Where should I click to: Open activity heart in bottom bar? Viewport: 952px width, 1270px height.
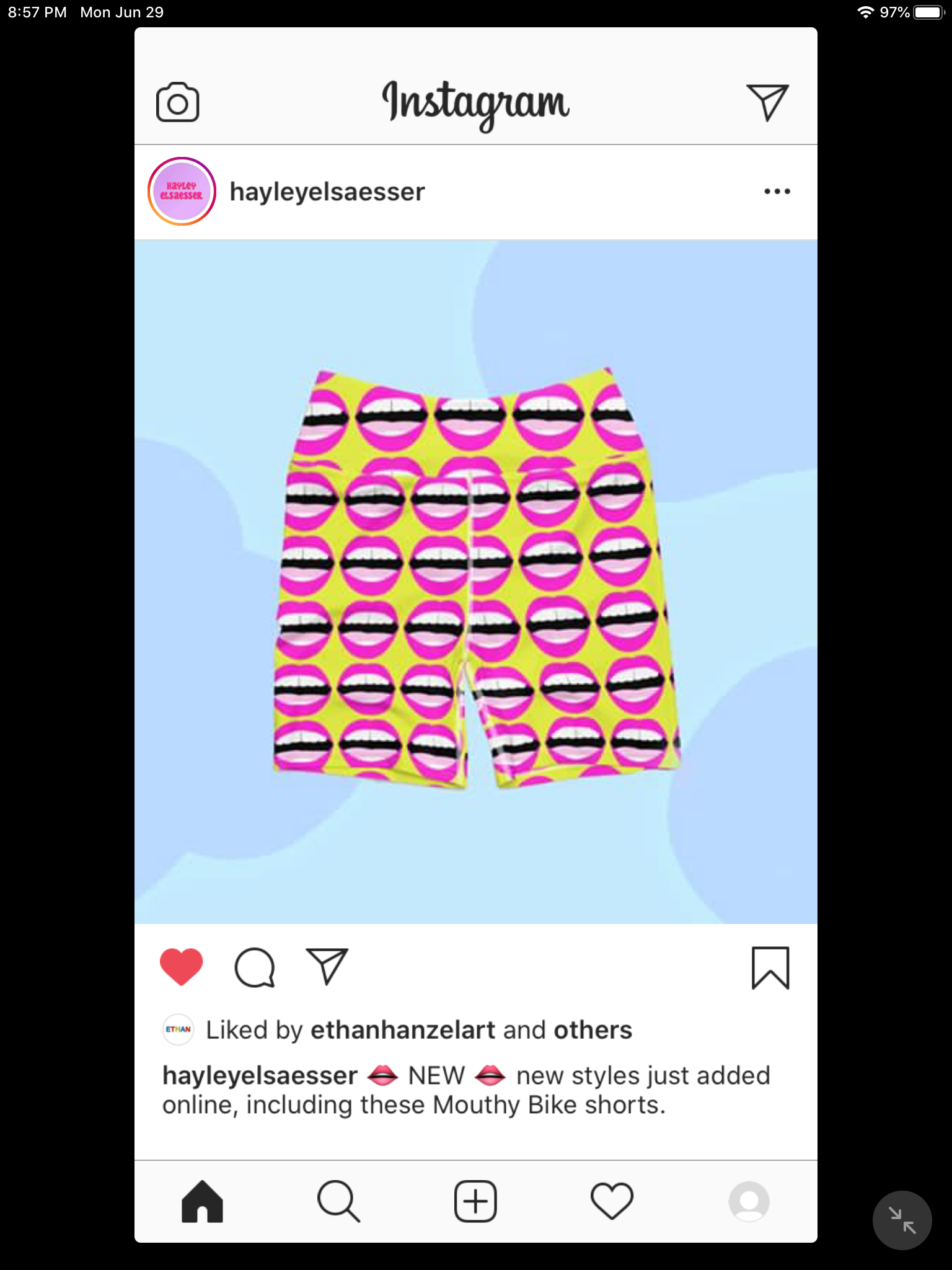pos(612,1201)
